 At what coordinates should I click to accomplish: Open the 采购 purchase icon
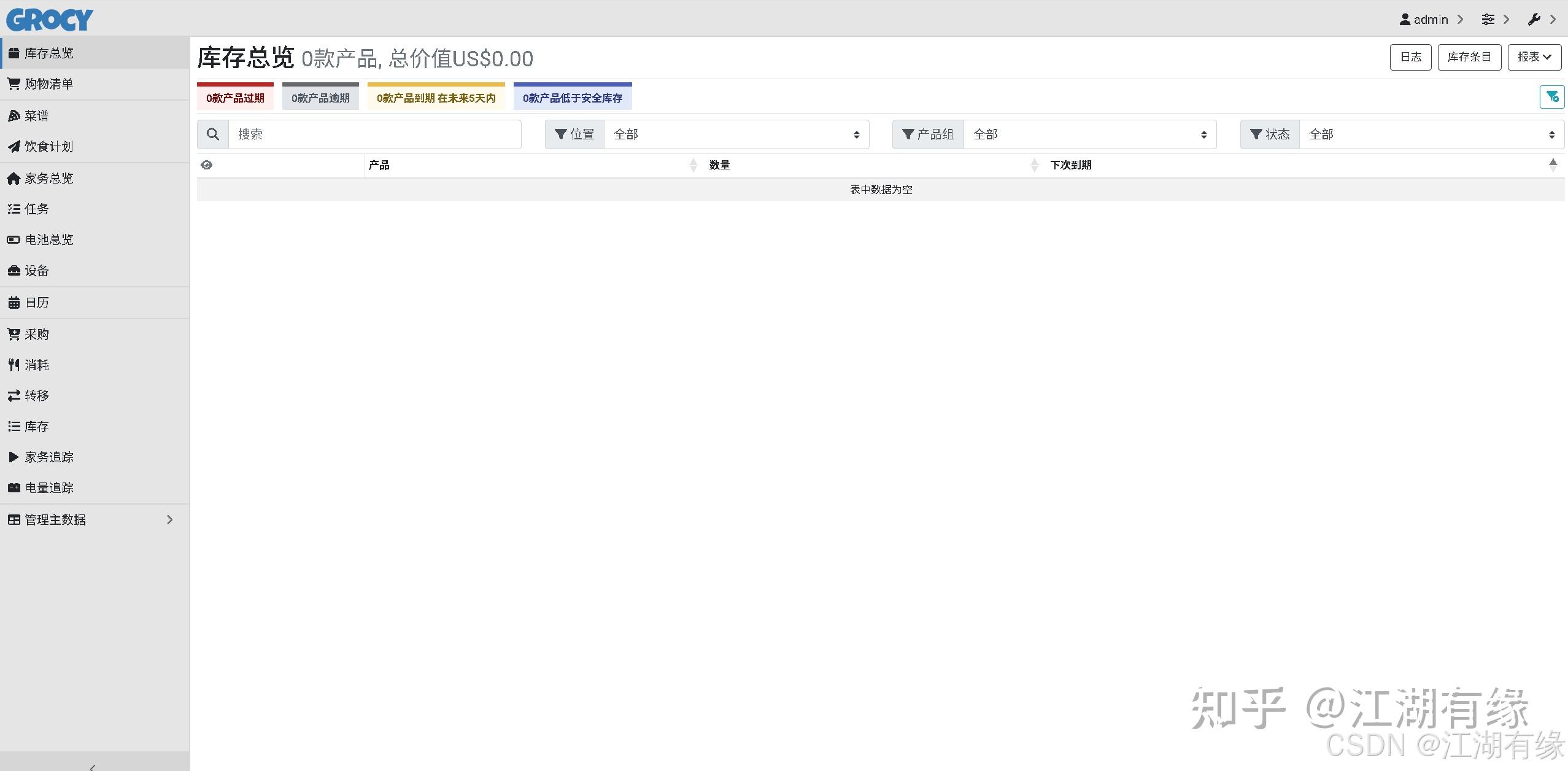coord(14,333)
